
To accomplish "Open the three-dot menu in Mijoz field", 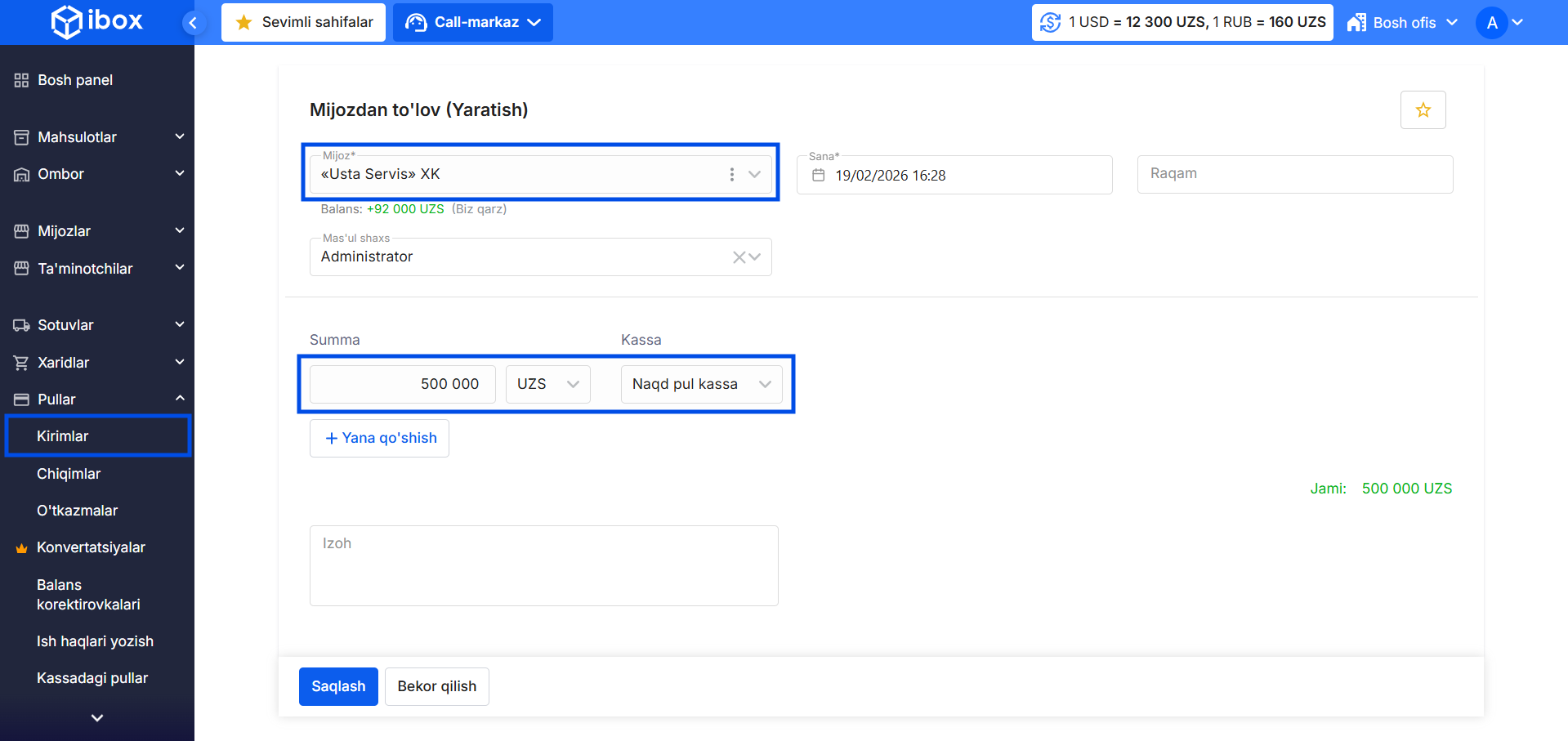I will (x=731, y=175).
